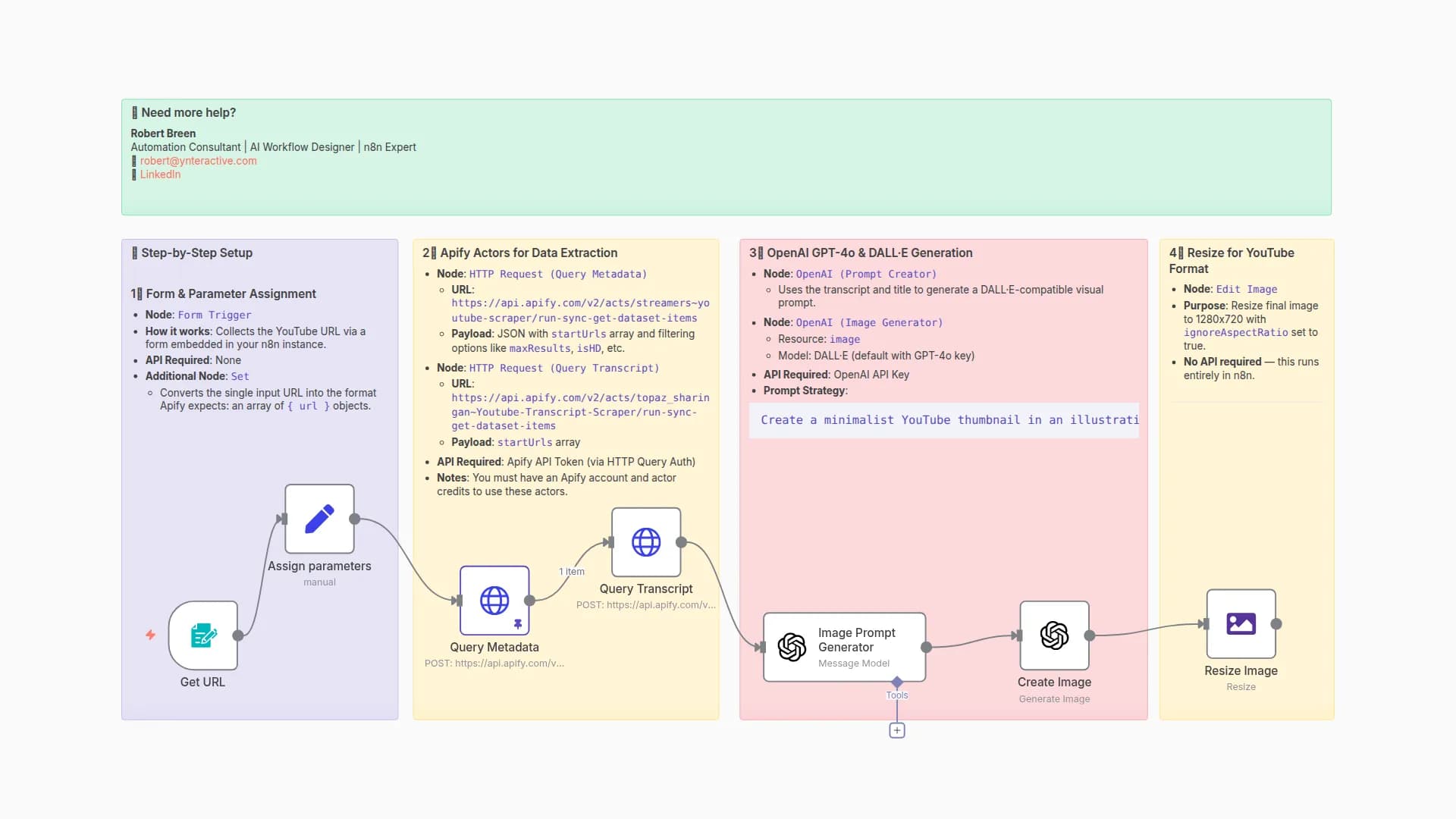Select the Image Prompt Generator OpenAI node

click(844, 647)
